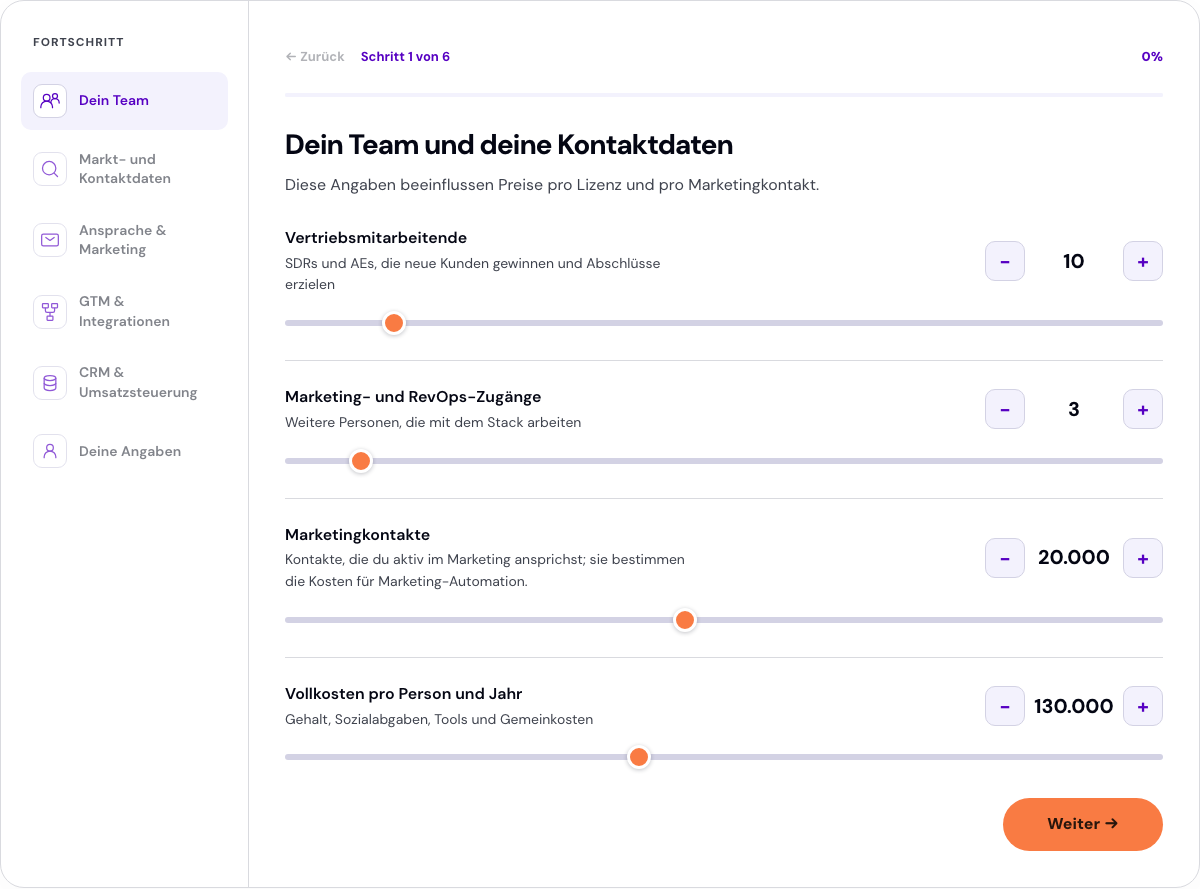The width and height of the screenshot is (1200, 889).
Task: Click the magnifier icon beside Markt- und Kontaktdaten
Action: click(50, 169)
